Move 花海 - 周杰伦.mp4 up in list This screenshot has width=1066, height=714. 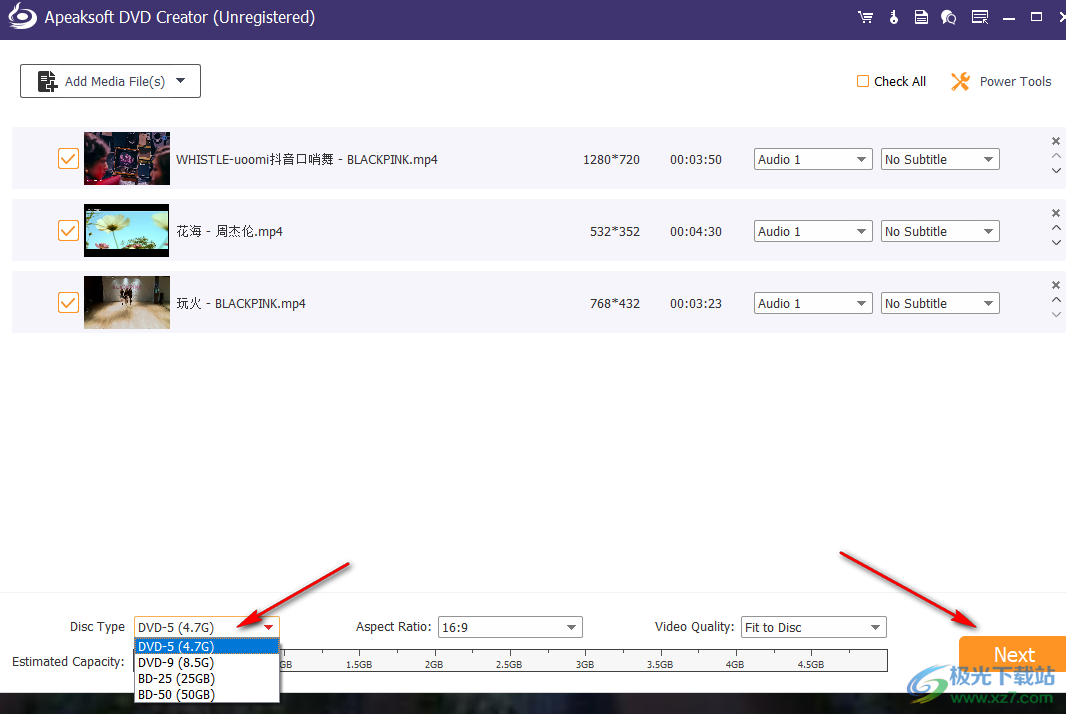pyautogui.click(x=1056, y=228)
